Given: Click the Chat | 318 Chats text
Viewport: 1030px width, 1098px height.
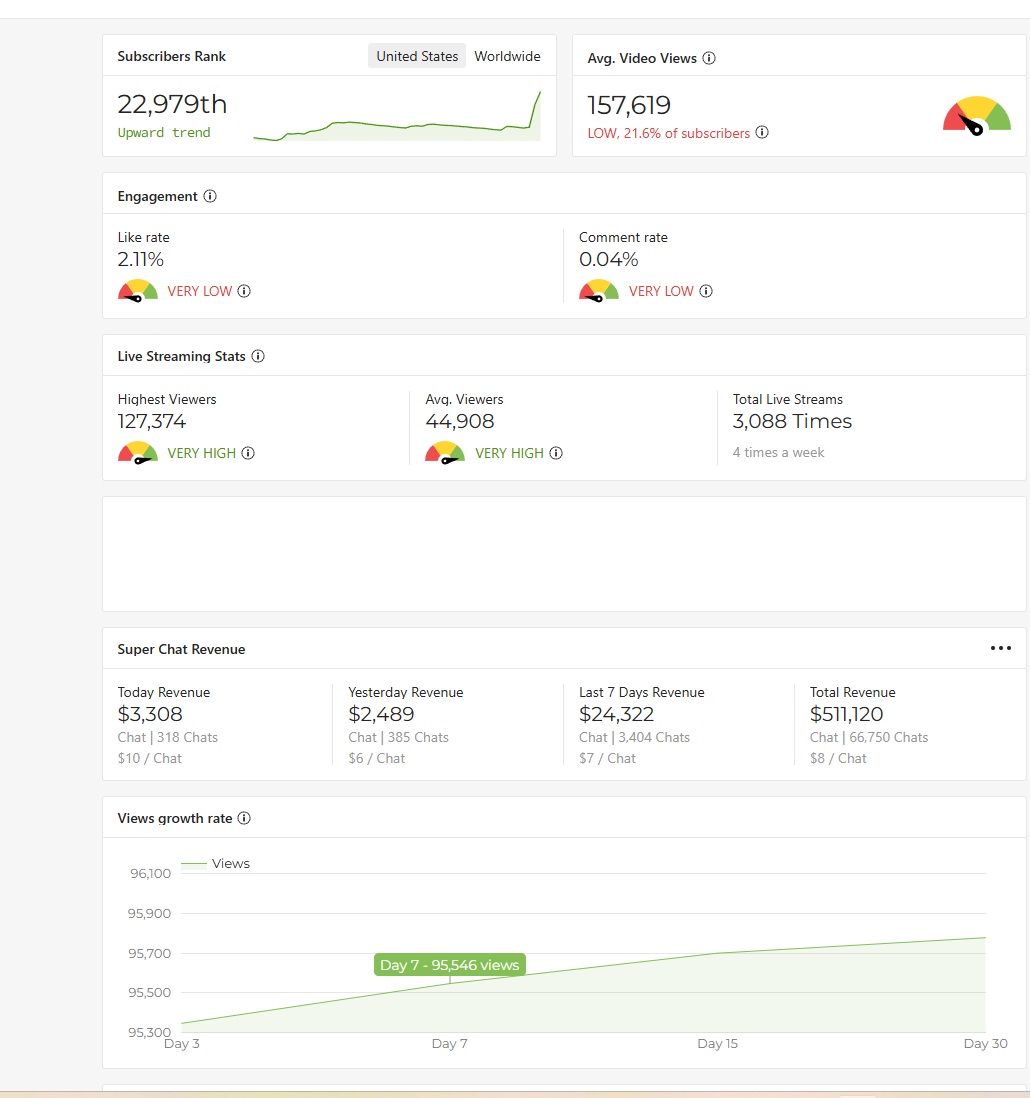Looking at the screenshot, I should [167, 737].
